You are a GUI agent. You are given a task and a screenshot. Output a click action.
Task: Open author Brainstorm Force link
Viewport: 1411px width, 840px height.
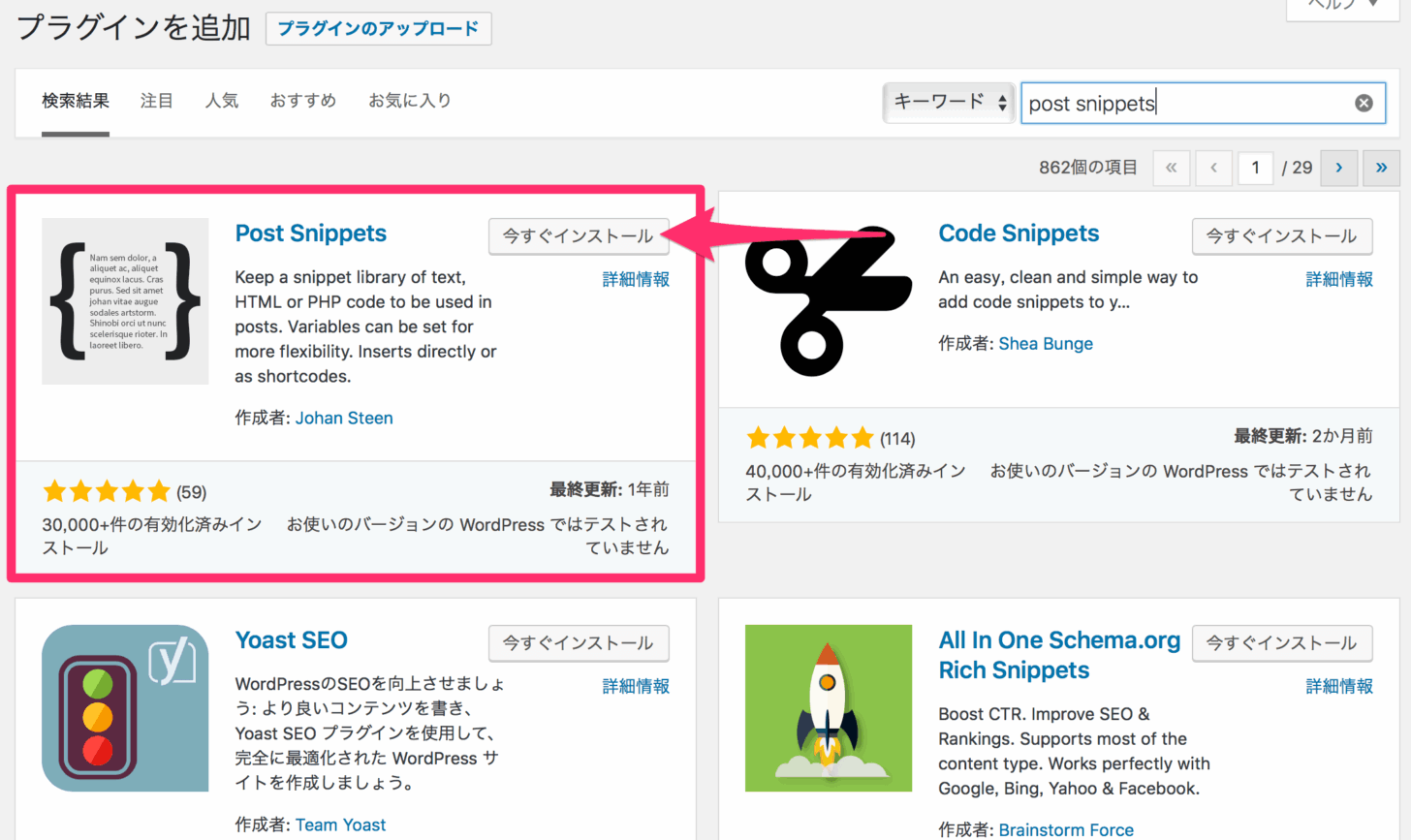pyautogui.click(x=1066, y=829)
